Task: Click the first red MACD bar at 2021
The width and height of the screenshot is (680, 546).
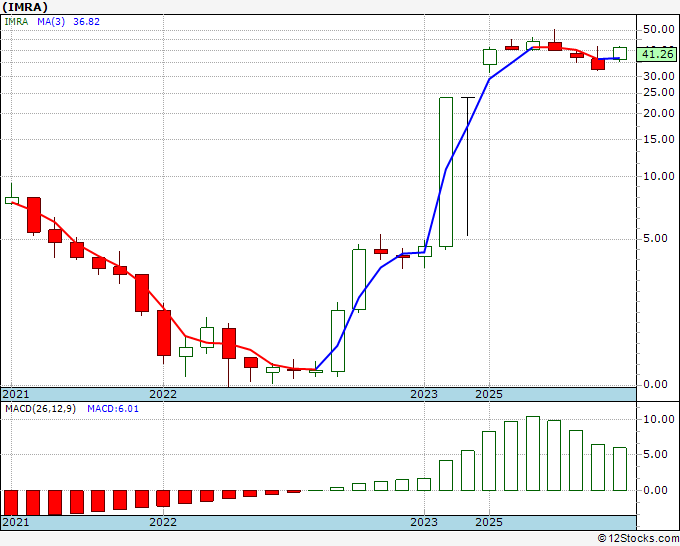Action: click(11, 503)
